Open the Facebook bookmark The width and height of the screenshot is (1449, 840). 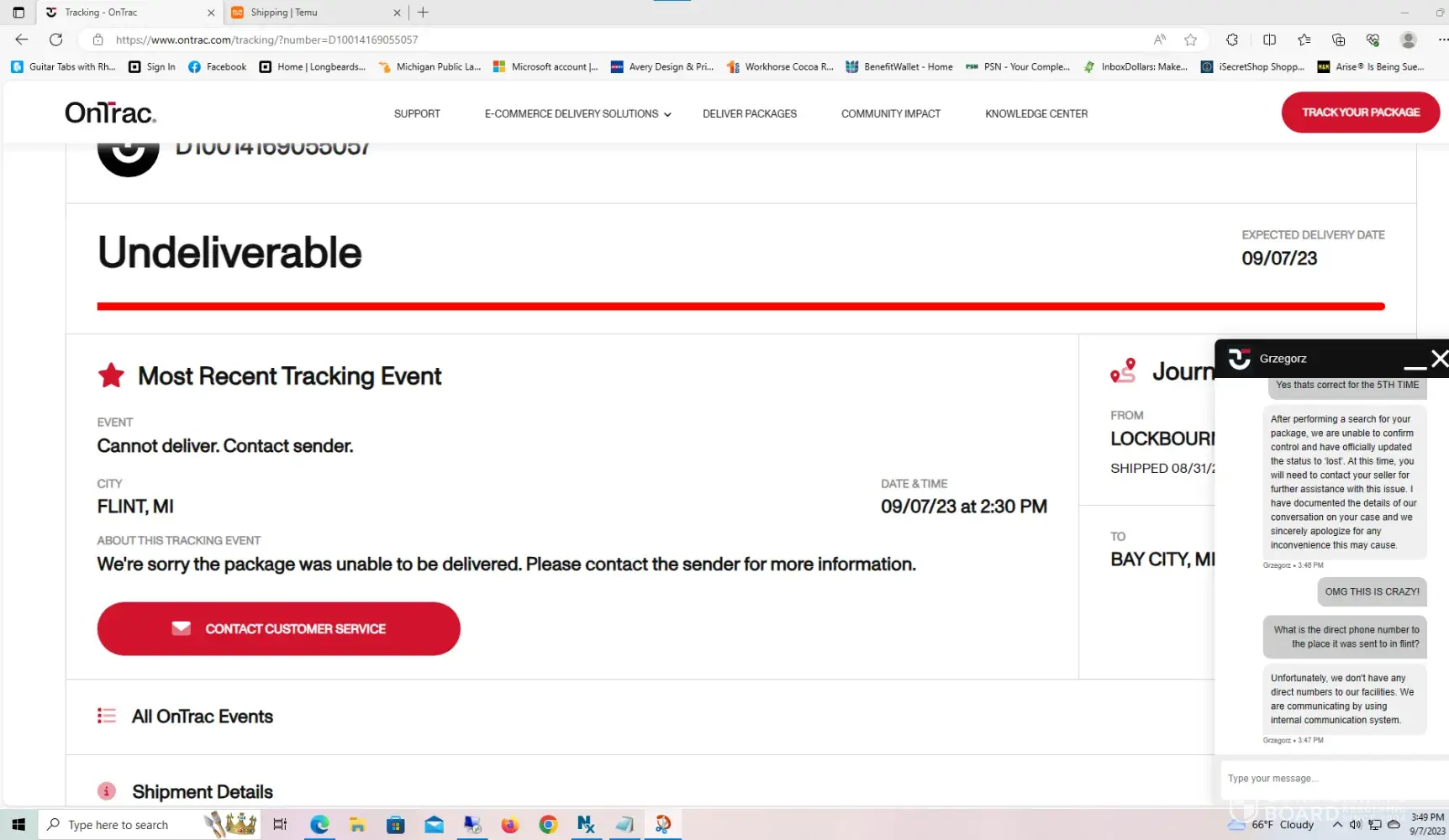(x=218, y=66)
